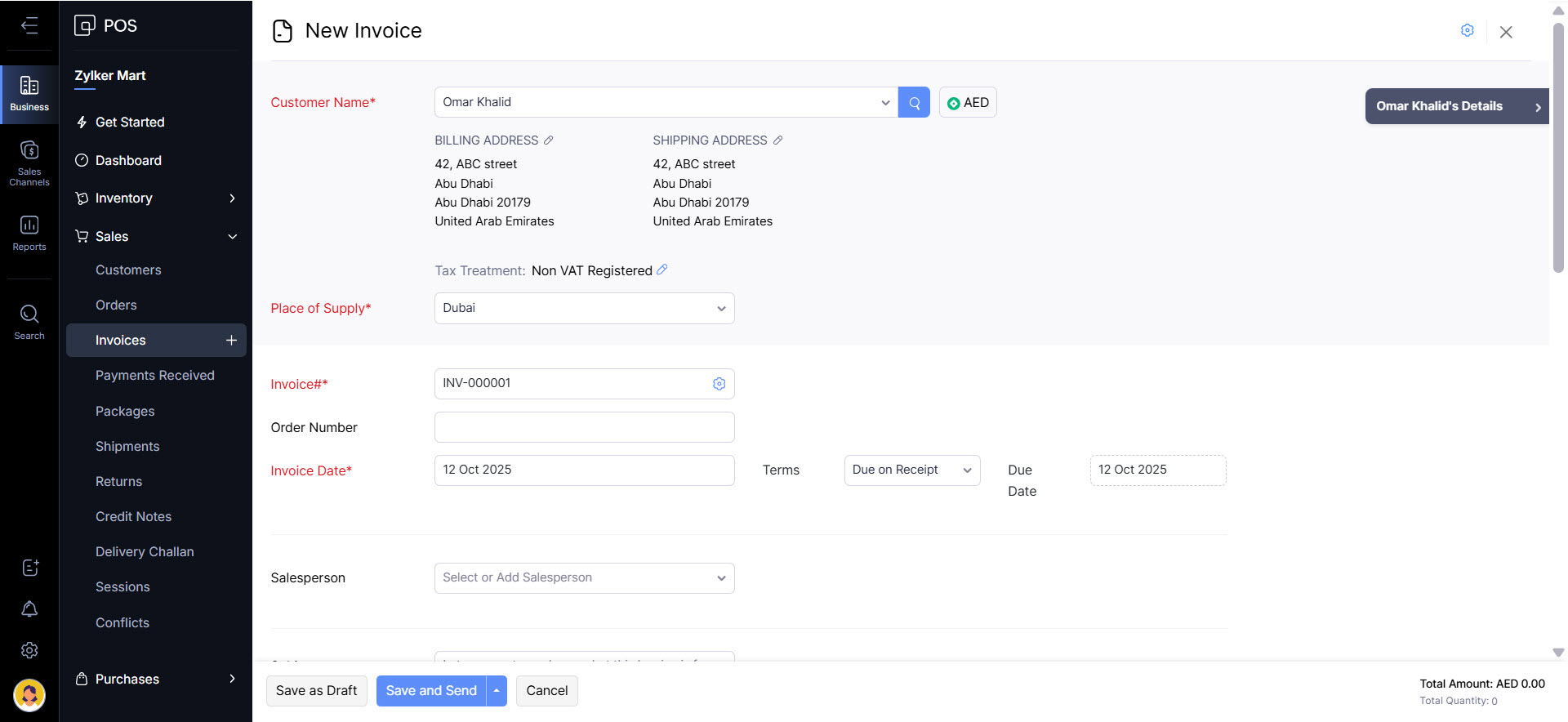
Task: Open invoice number settings gear icon
Action: point(719,384)
